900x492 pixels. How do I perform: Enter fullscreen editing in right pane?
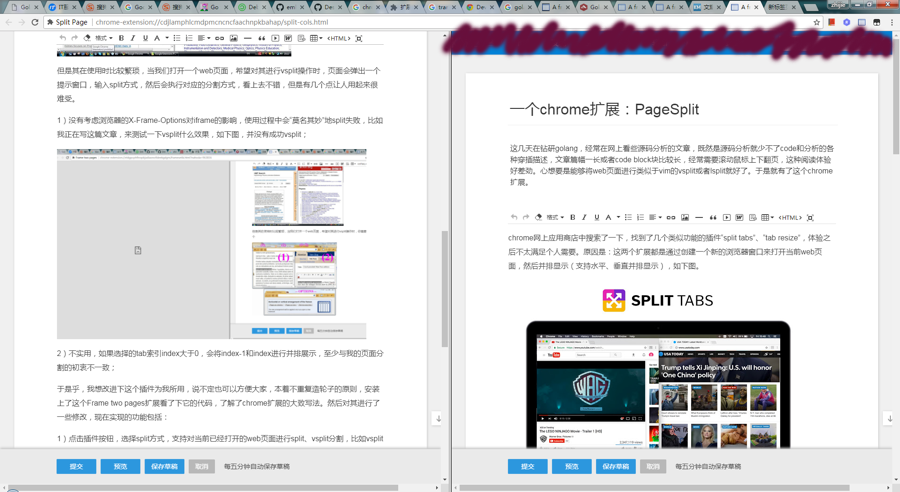[x=810, y=218]
